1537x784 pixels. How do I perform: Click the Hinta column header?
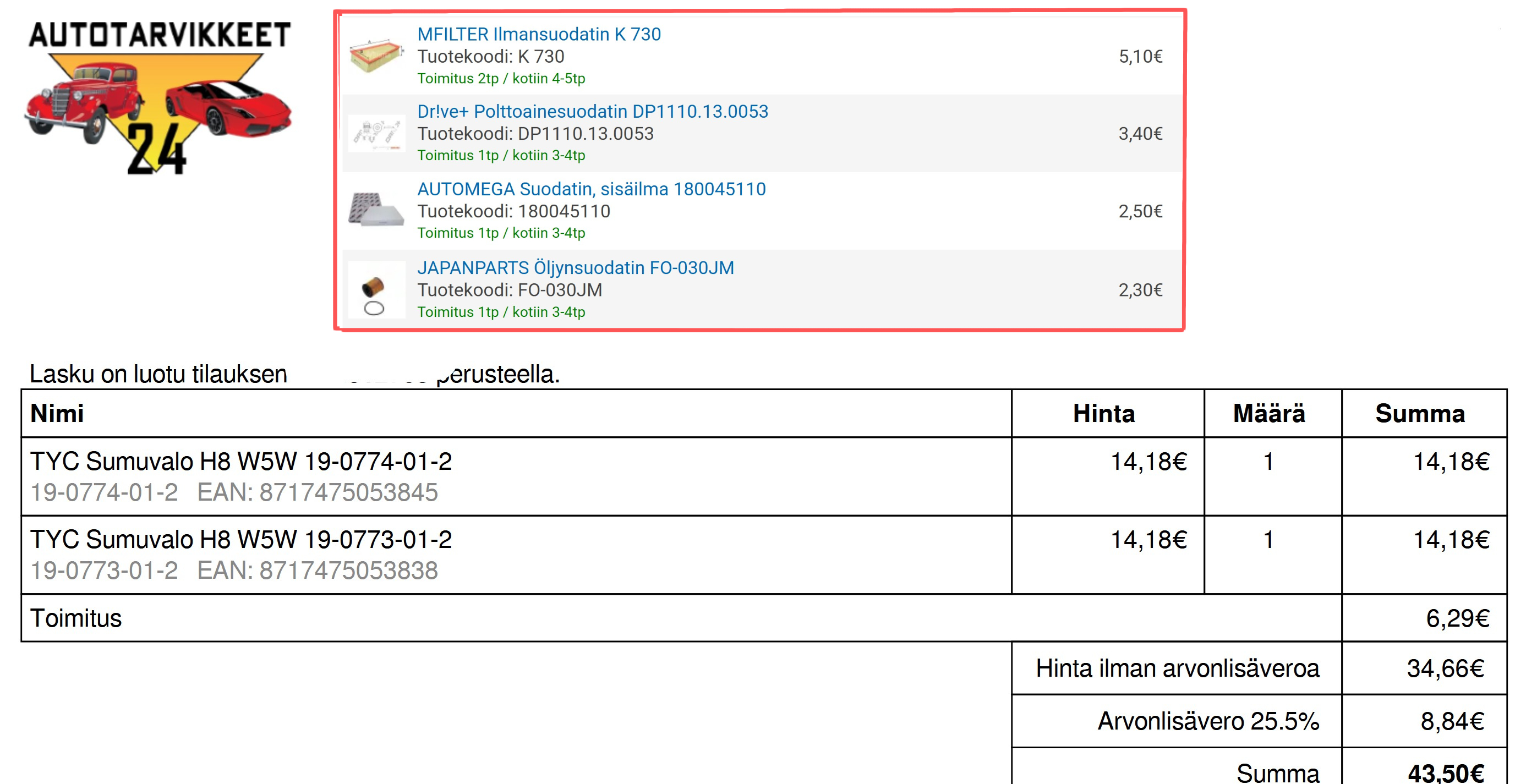[1103, 414]
